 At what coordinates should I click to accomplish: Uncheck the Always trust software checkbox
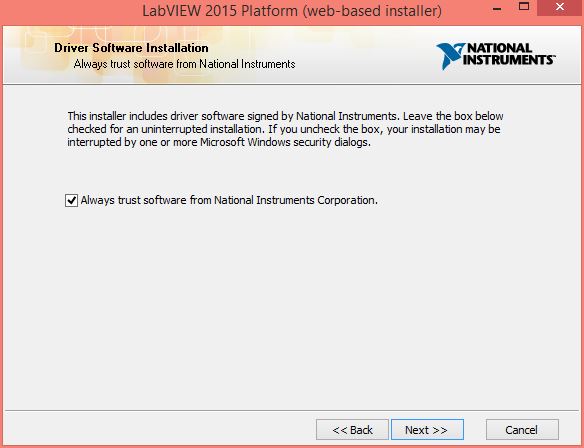coord(71,200)
